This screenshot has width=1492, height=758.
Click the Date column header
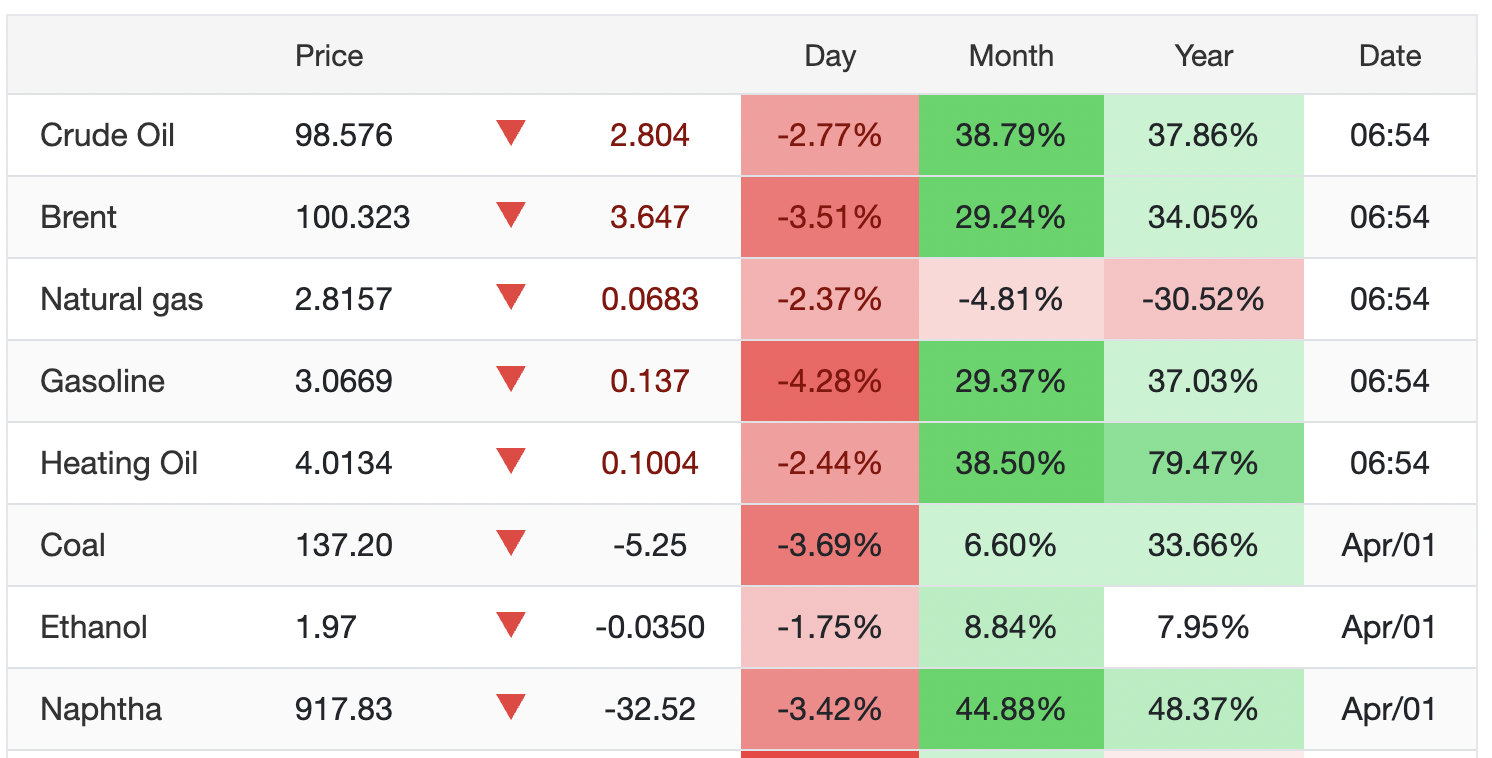tap(1390, 56)
